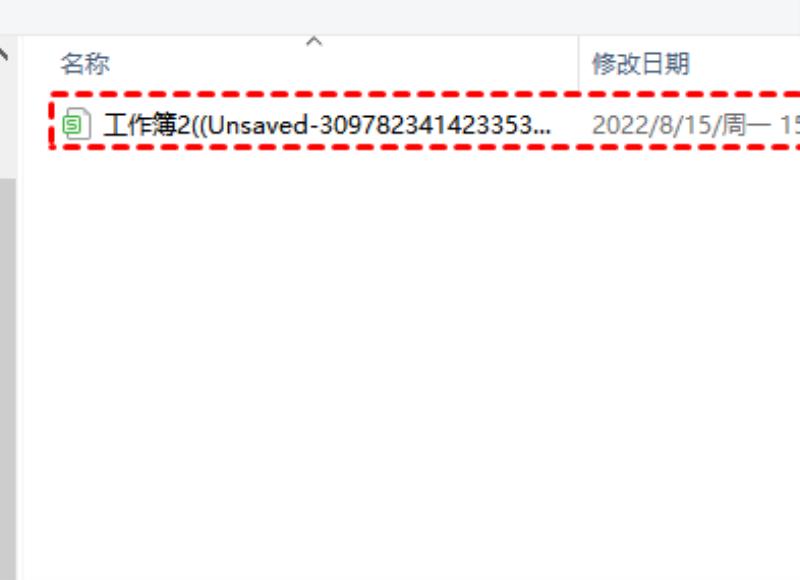The image size is (800, 580).
Task: Click the left pane scrollbar thumb
Action: tap(8, 379)
